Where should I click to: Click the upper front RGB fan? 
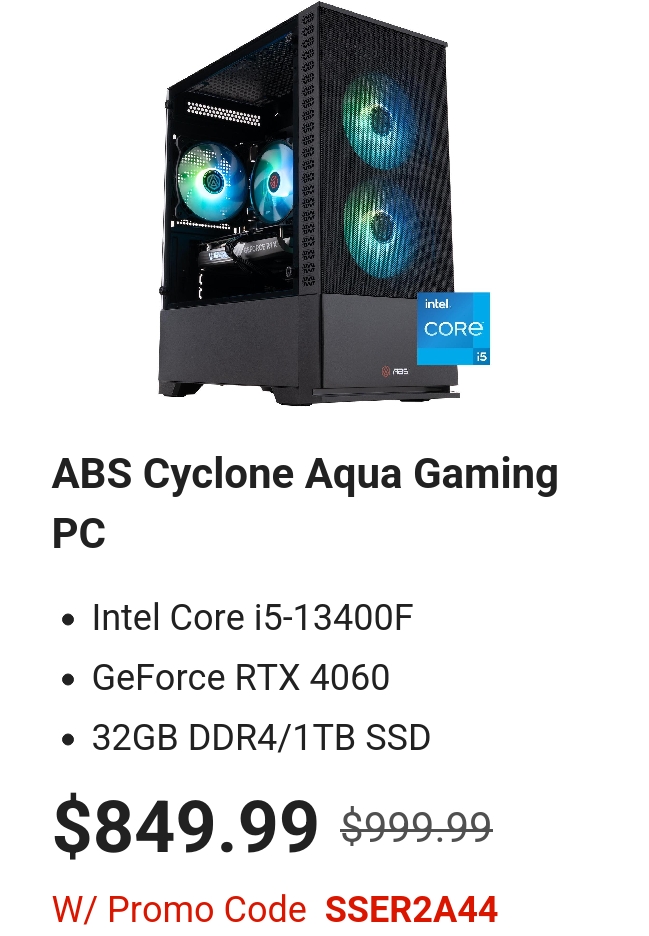pyautogui.click(x=377, y=121)
